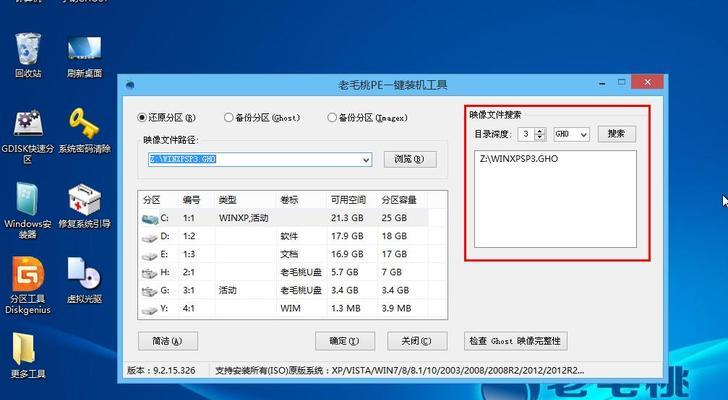Click the 搜索 button
Viewport: 728px width, 400px height.
point(616,134)
